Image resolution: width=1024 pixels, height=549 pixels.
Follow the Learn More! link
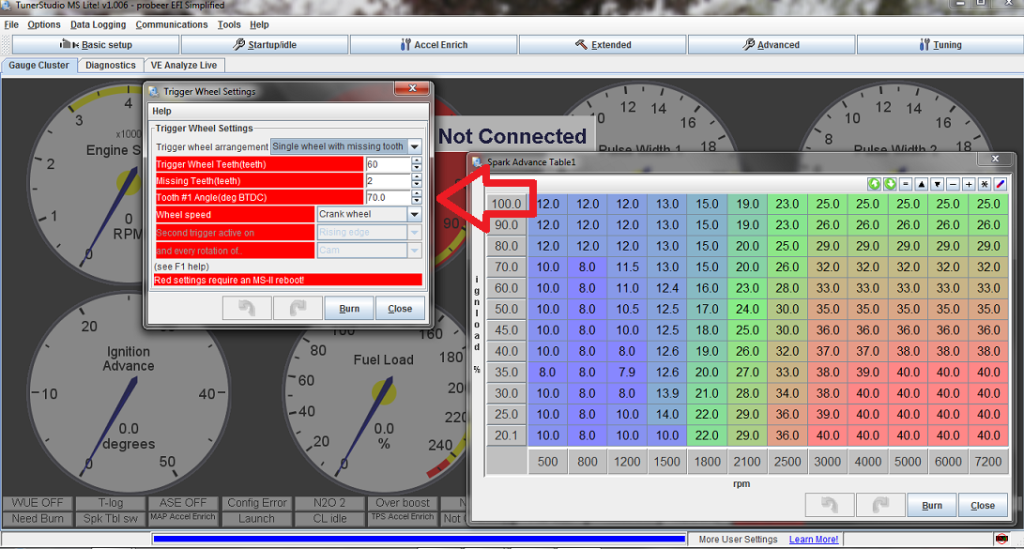[x=813, y=539]
